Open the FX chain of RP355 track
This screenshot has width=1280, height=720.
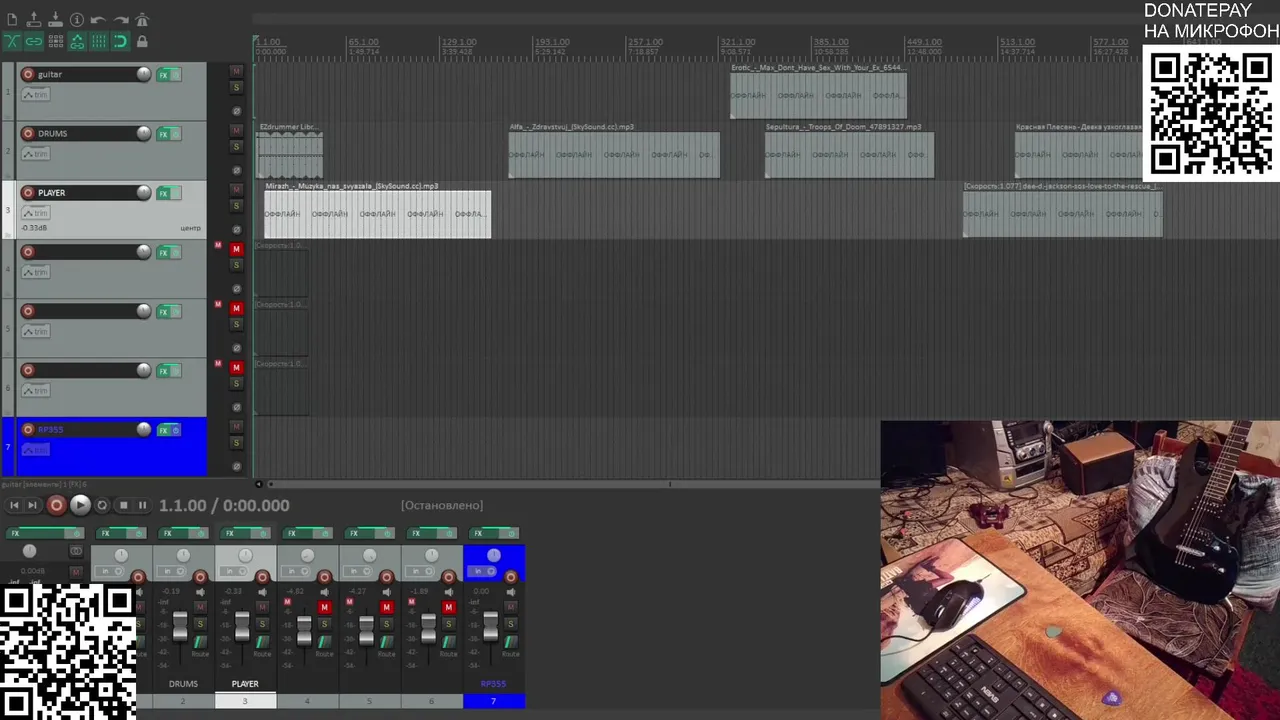(x=163, y=430)
